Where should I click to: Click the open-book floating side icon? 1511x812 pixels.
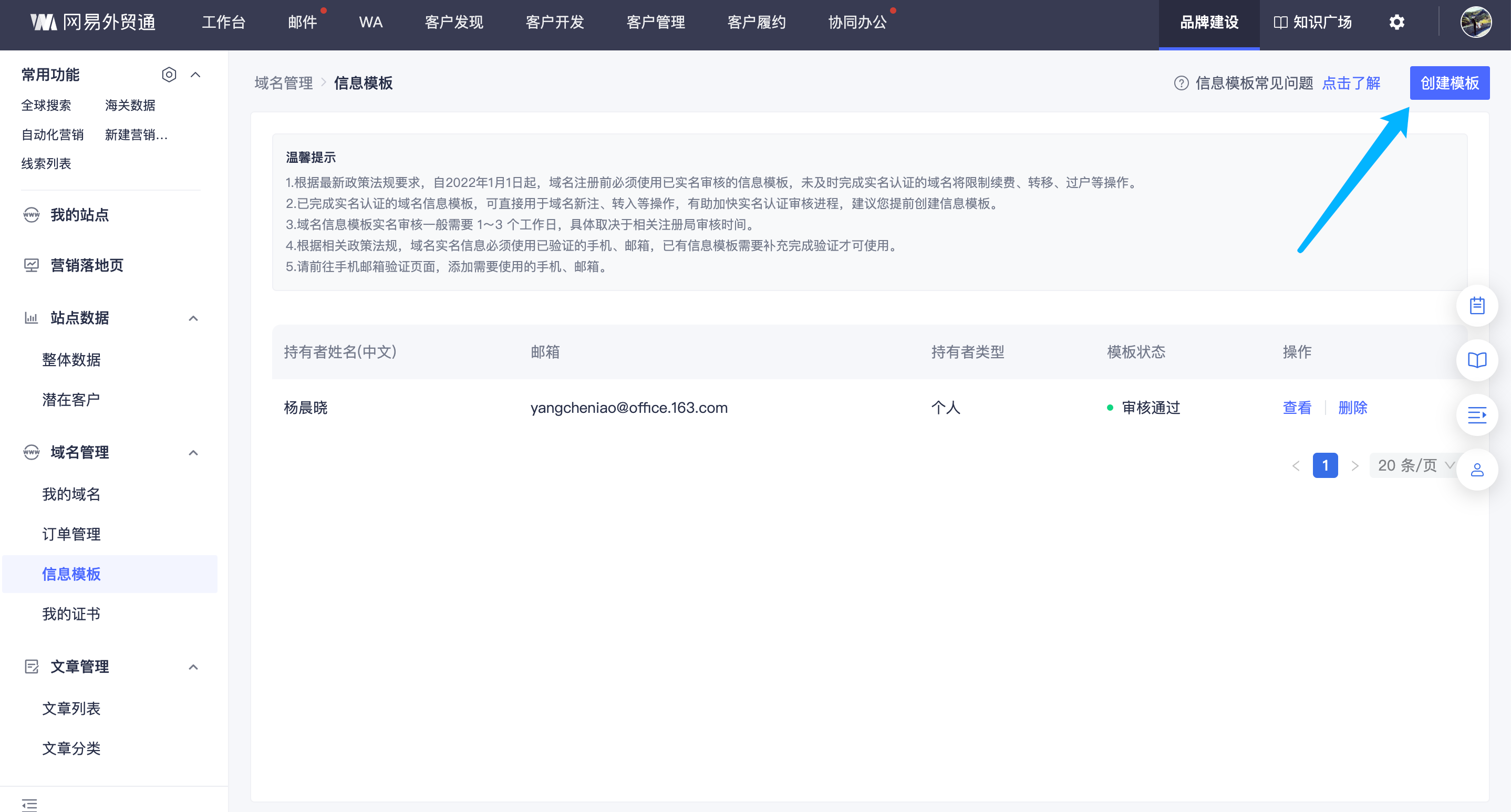pos(1476,360)
